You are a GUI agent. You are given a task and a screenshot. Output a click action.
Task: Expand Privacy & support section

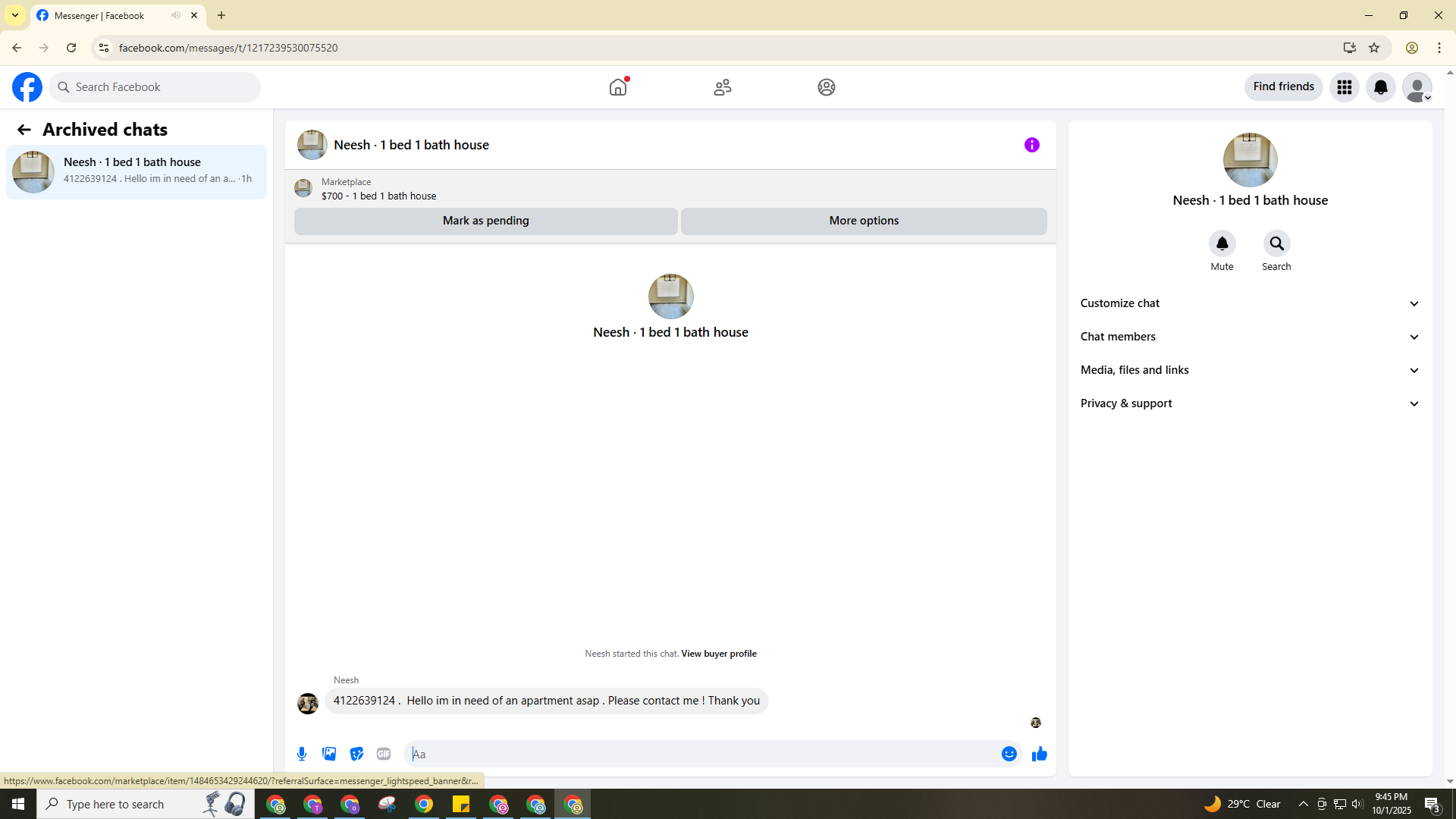(x=1249, y=403)
